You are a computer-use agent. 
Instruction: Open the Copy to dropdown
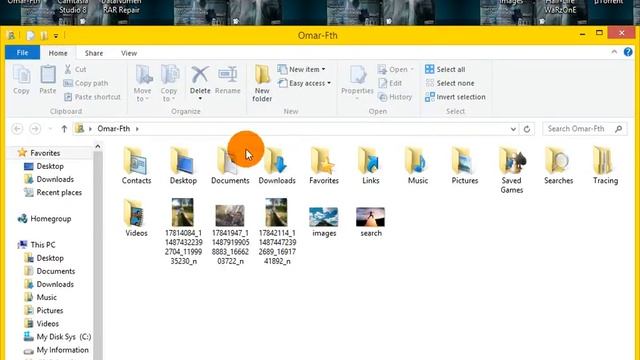point(169,83)
